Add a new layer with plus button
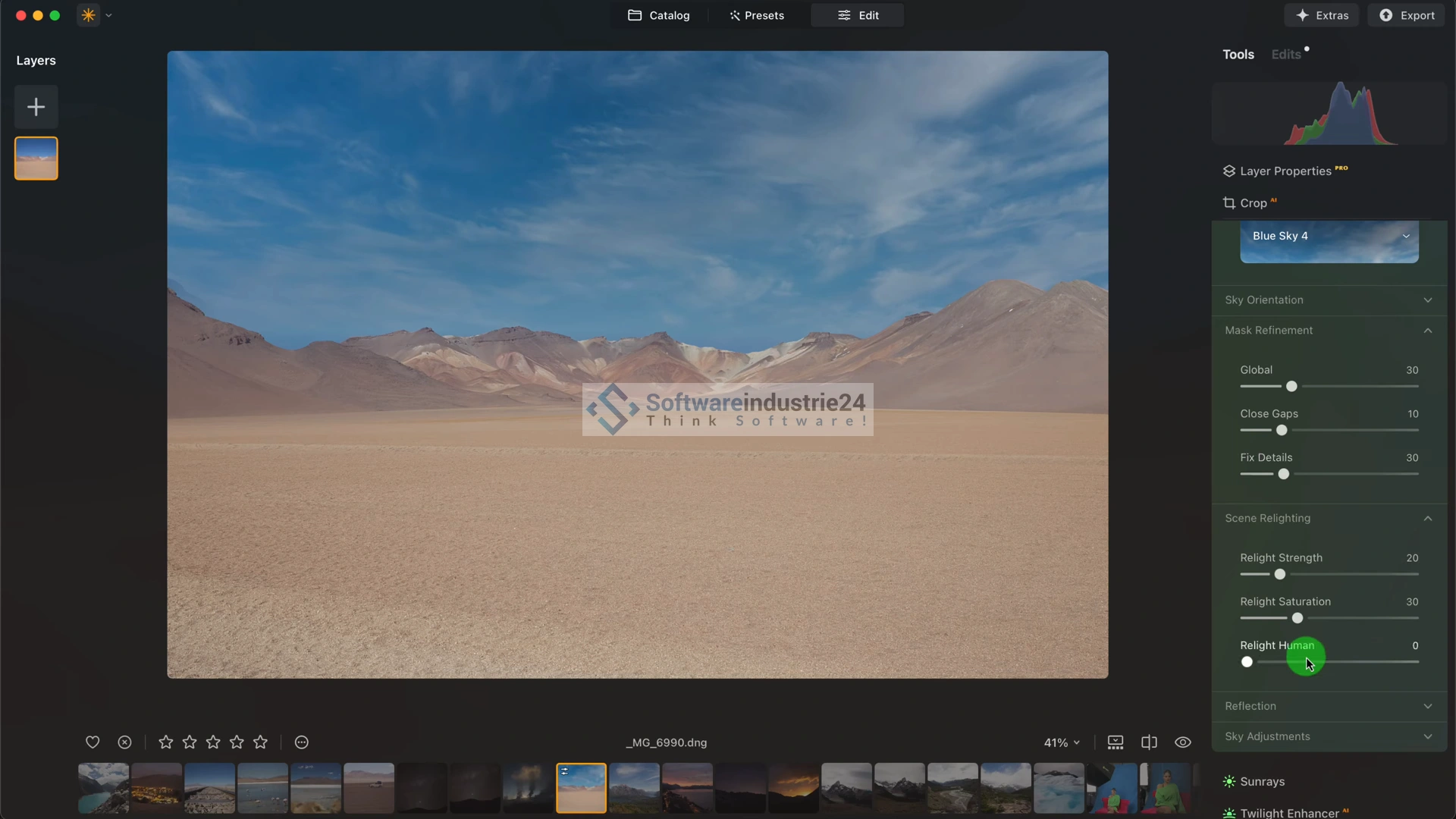This screenshot has width=1456, height=819. (36, 107)
